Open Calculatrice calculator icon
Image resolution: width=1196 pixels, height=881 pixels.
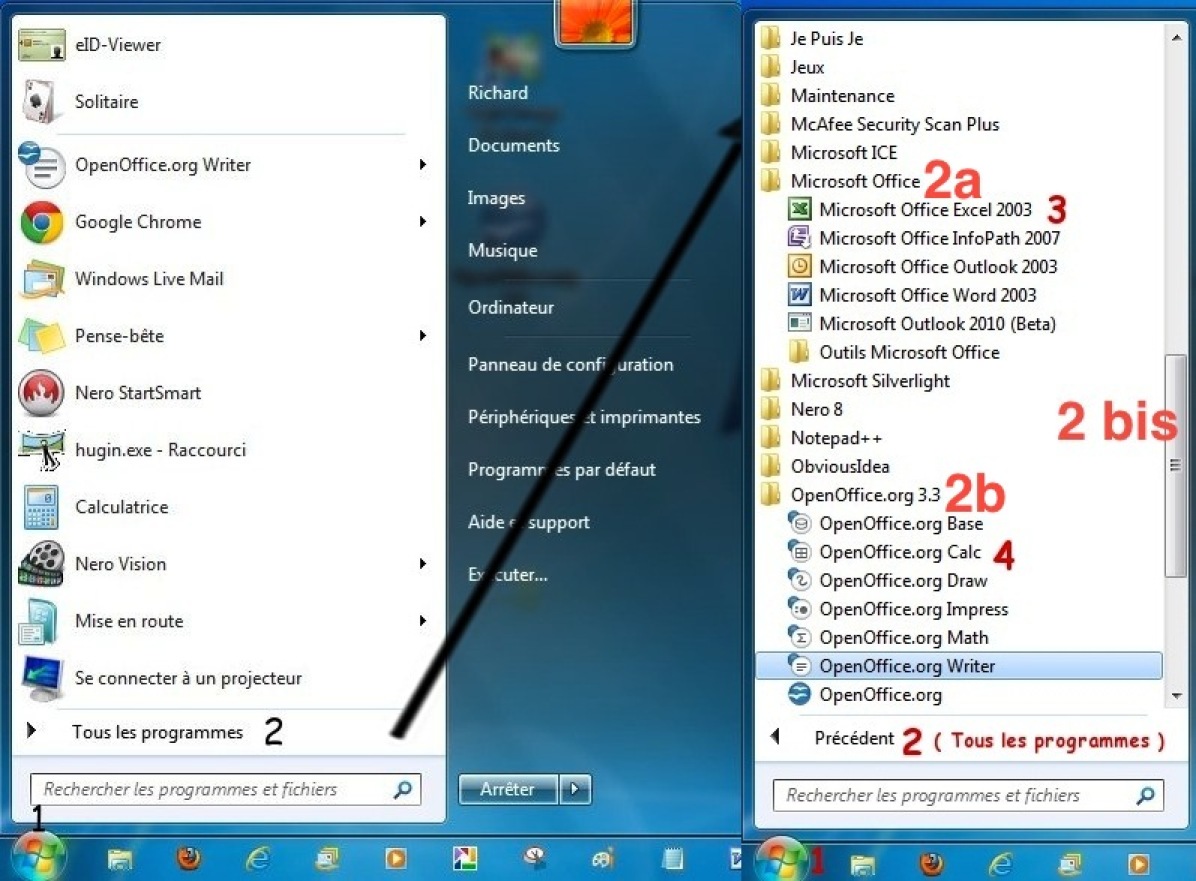click(x=41, y=507)
